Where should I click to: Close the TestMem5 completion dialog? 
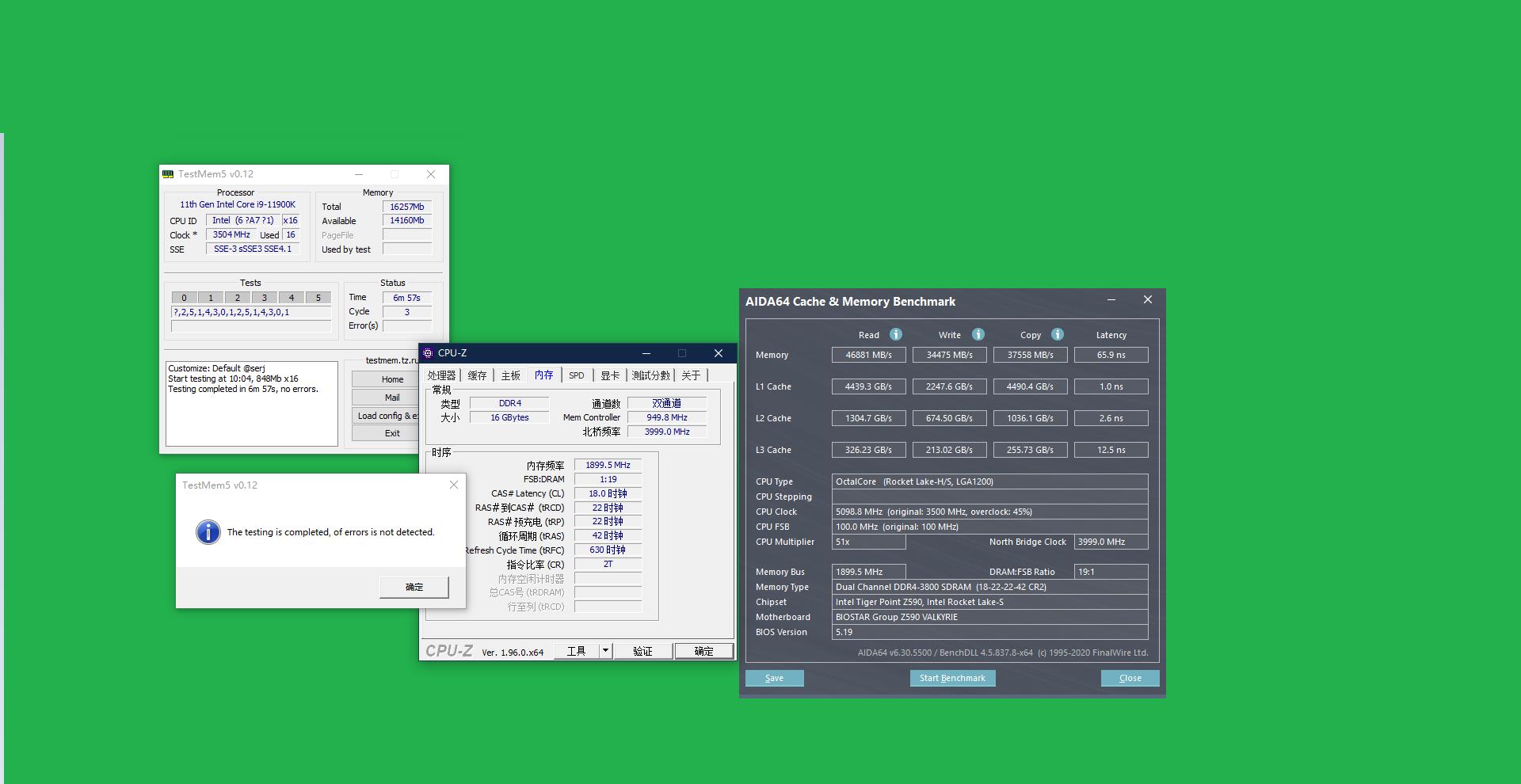coord(454,485)
